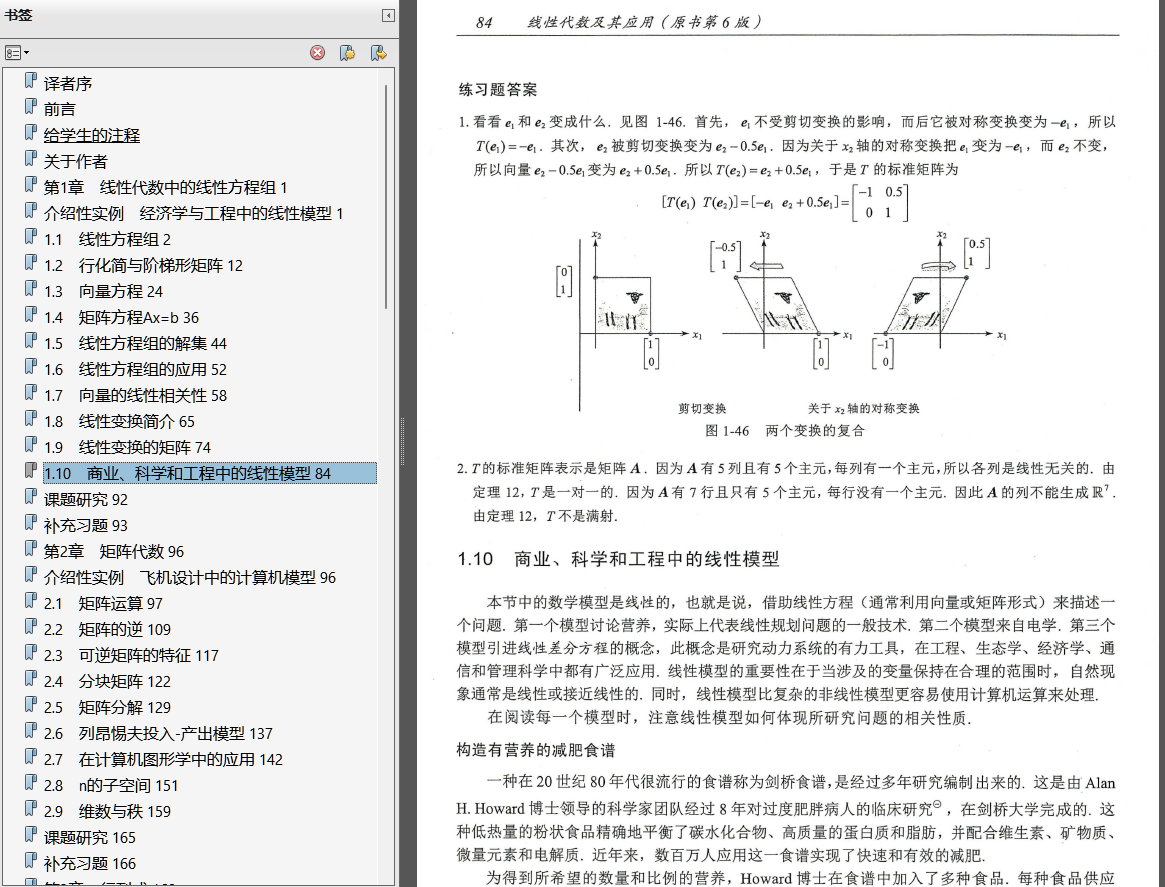1165x887 pixels.
Task: Open bookmark 2.5 矩阵分解 129
Action: 107,707
